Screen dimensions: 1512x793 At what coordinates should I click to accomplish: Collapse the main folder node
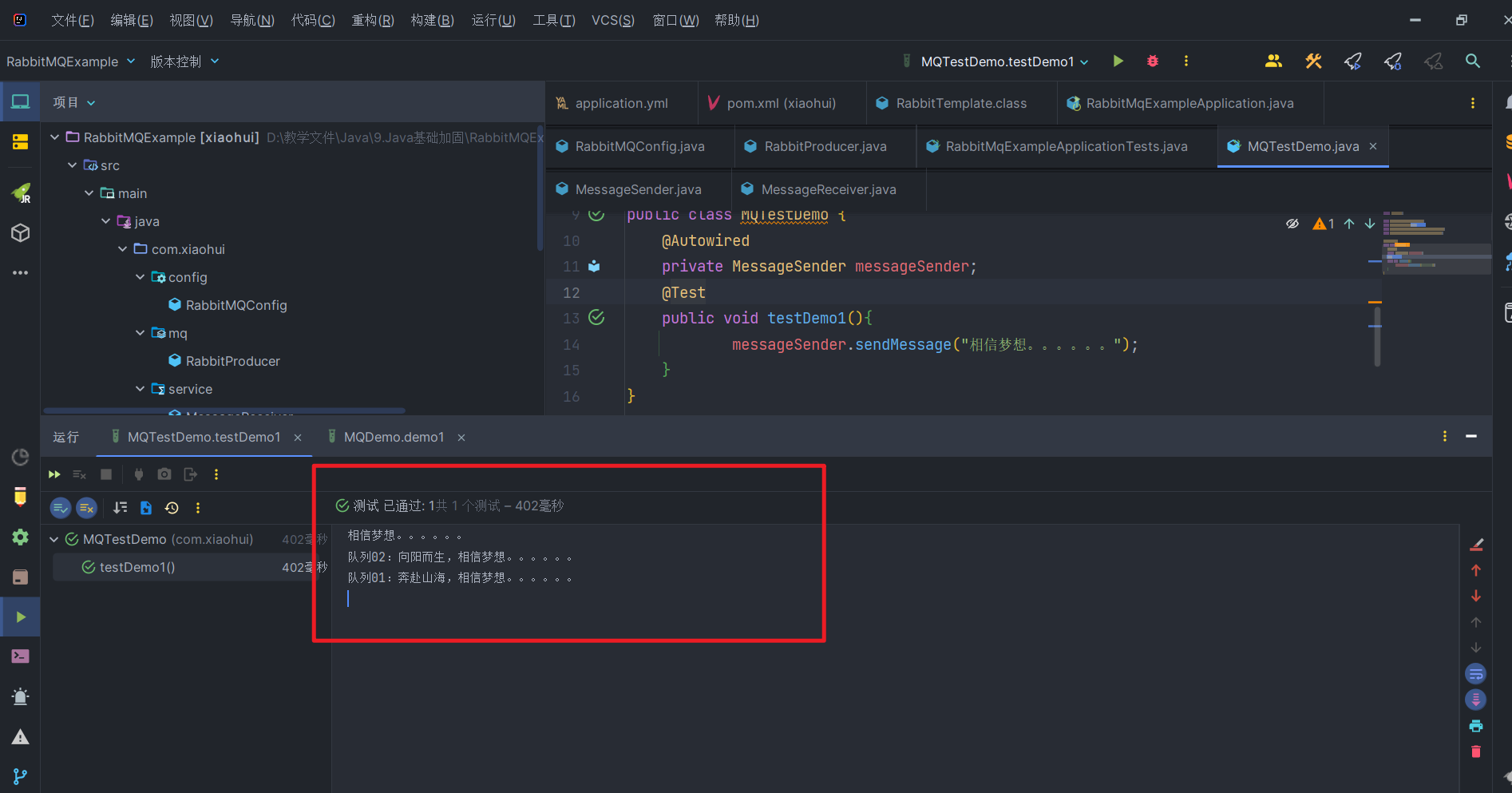[x=89, y=193]
